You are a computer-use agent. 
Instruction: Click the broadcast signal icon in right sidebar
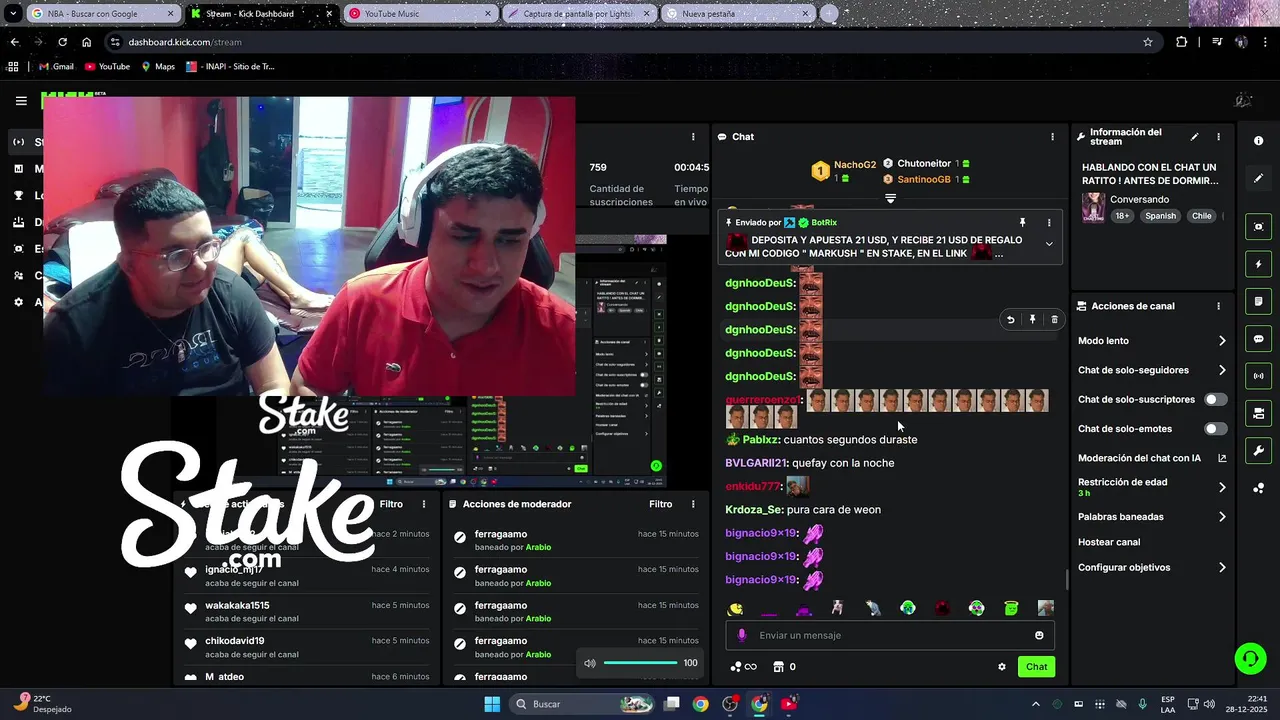tap(1258, 376)
